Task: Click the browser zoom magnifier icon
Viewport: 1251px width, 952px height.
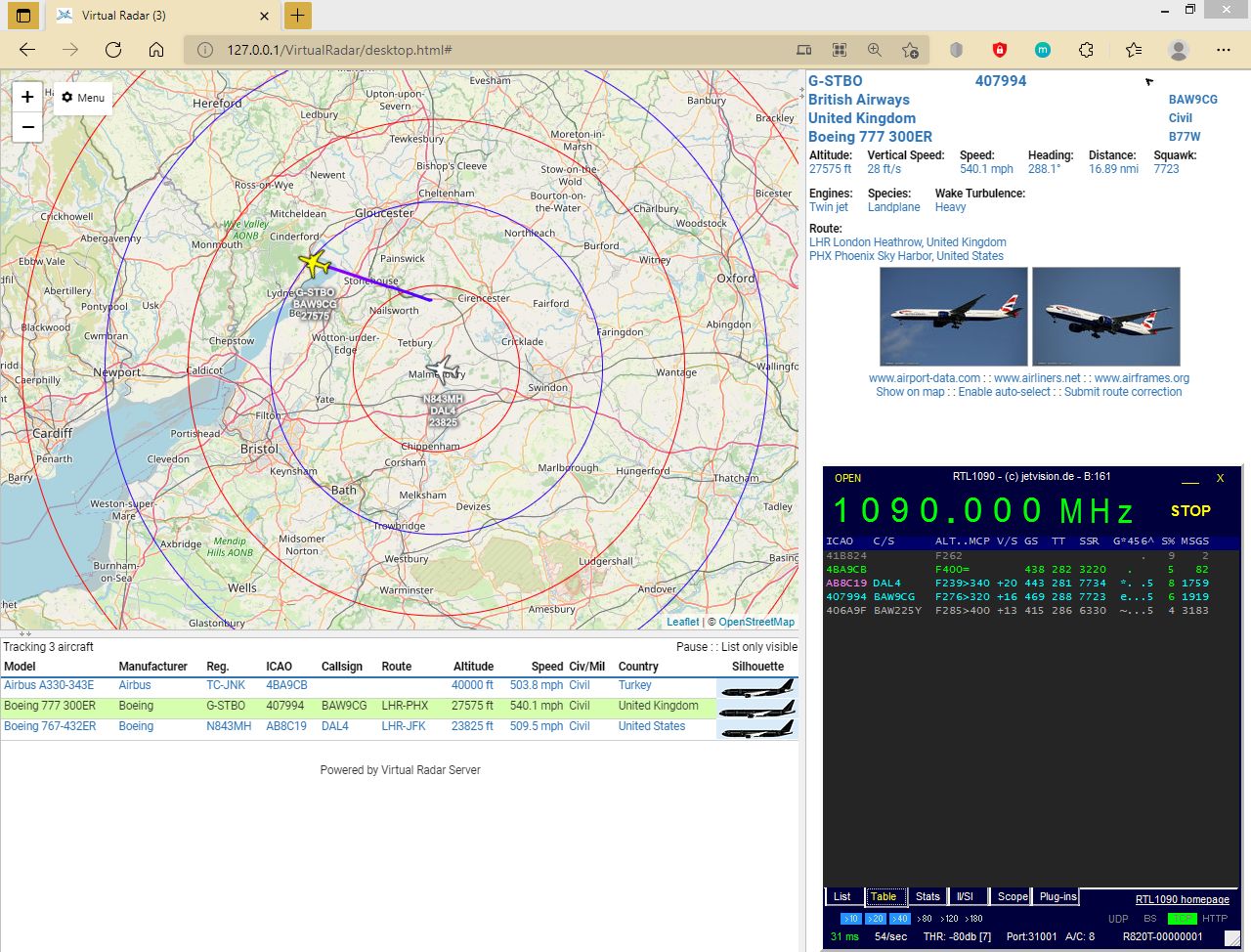Action: click(874, 50)
